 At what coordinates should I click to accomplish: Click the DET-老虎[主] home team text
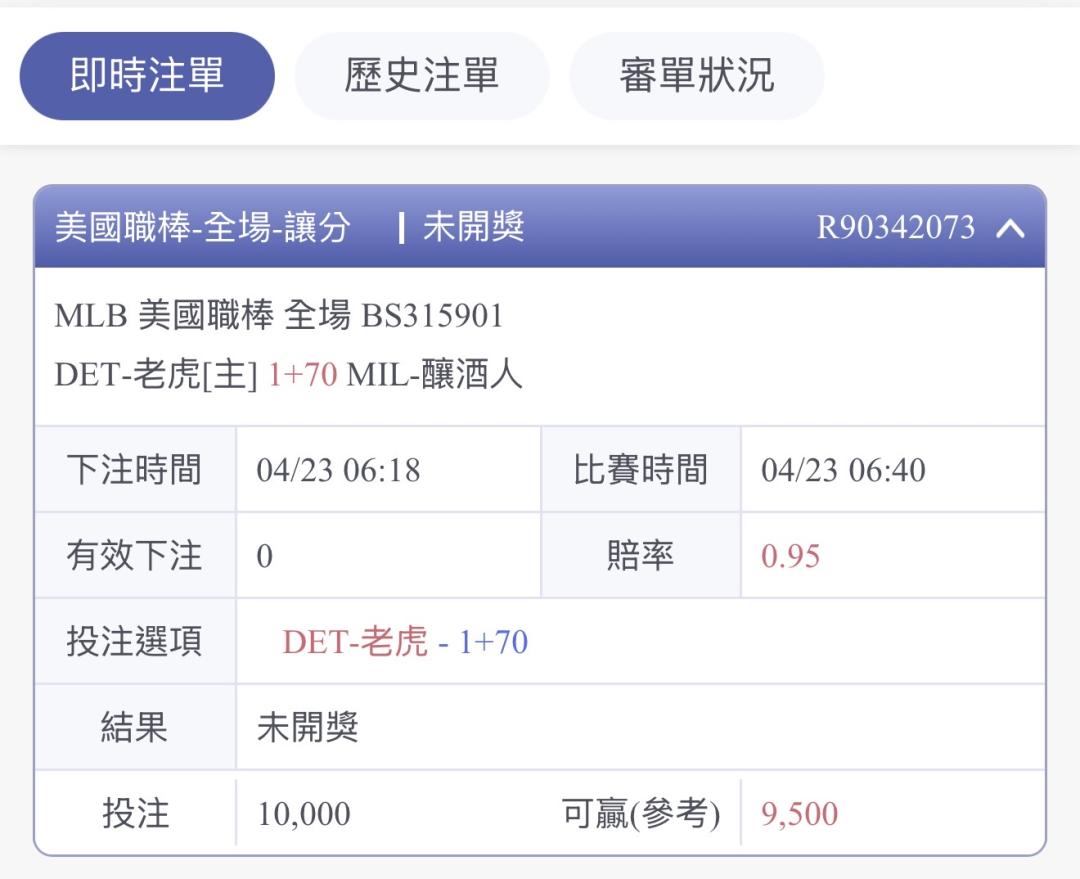click(156, 376)
